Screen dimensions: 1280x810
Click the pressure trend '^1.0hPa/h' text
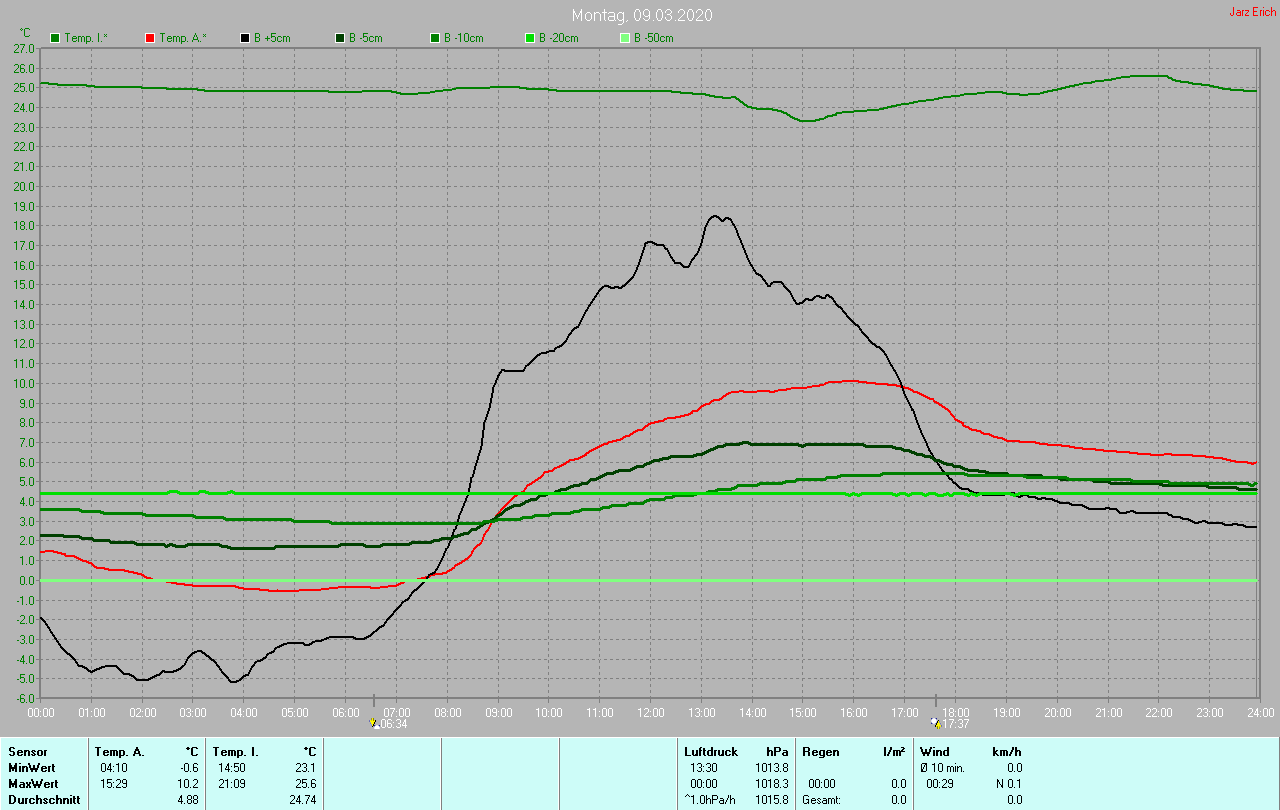pos(710,800)
